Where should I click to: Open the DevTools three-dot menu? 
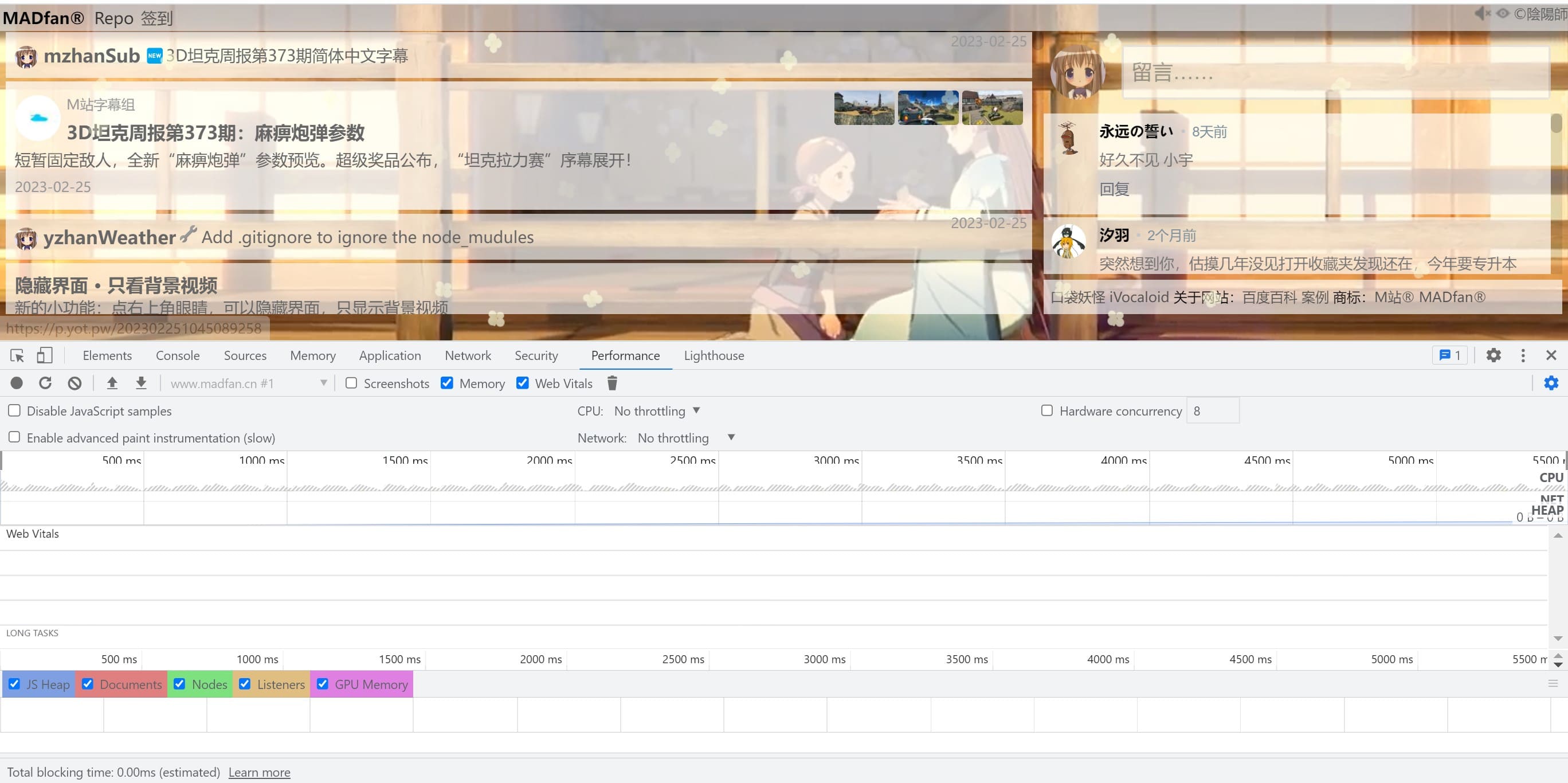(x=1523, y=355)
